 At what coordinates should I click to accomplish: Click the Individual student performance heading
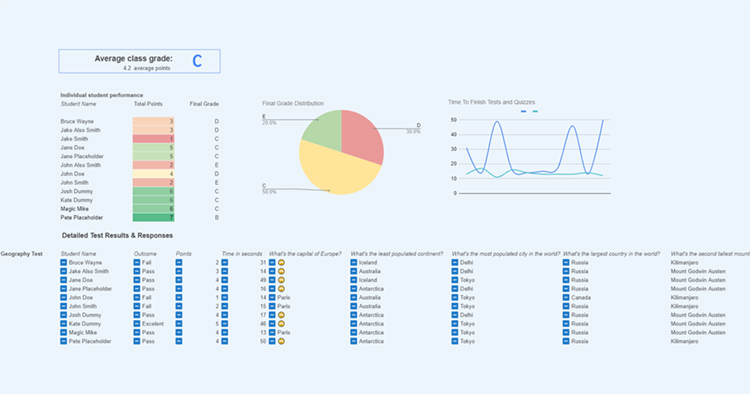[x=101, y=95]
